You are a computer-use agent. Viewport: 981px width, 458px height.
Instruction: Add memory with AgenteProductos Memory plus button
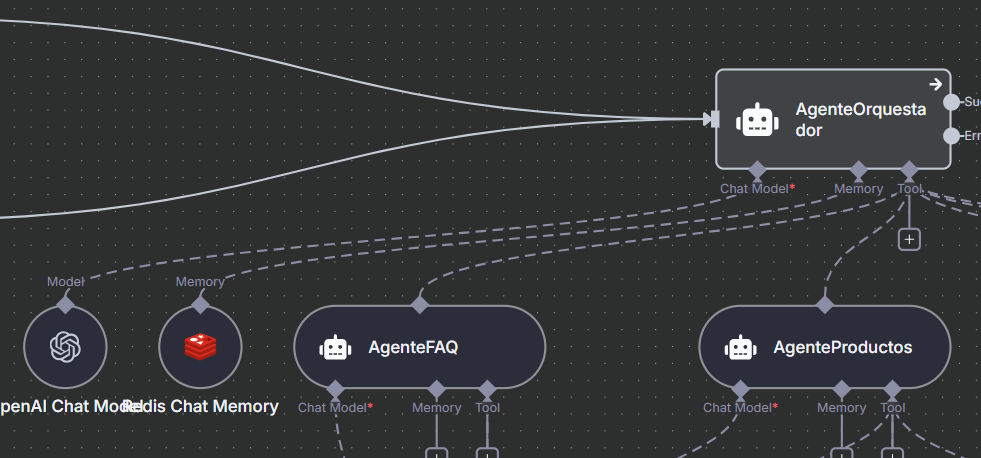pos(841,453)
